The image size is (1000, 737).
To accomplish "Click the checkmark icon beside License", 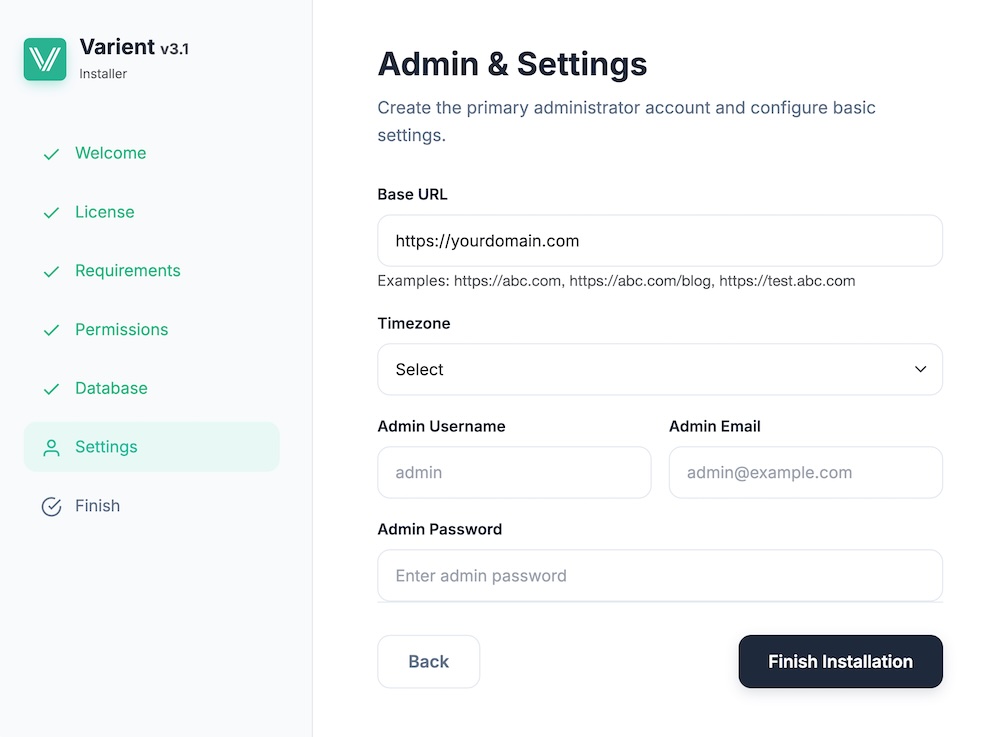I will [51, 213].
